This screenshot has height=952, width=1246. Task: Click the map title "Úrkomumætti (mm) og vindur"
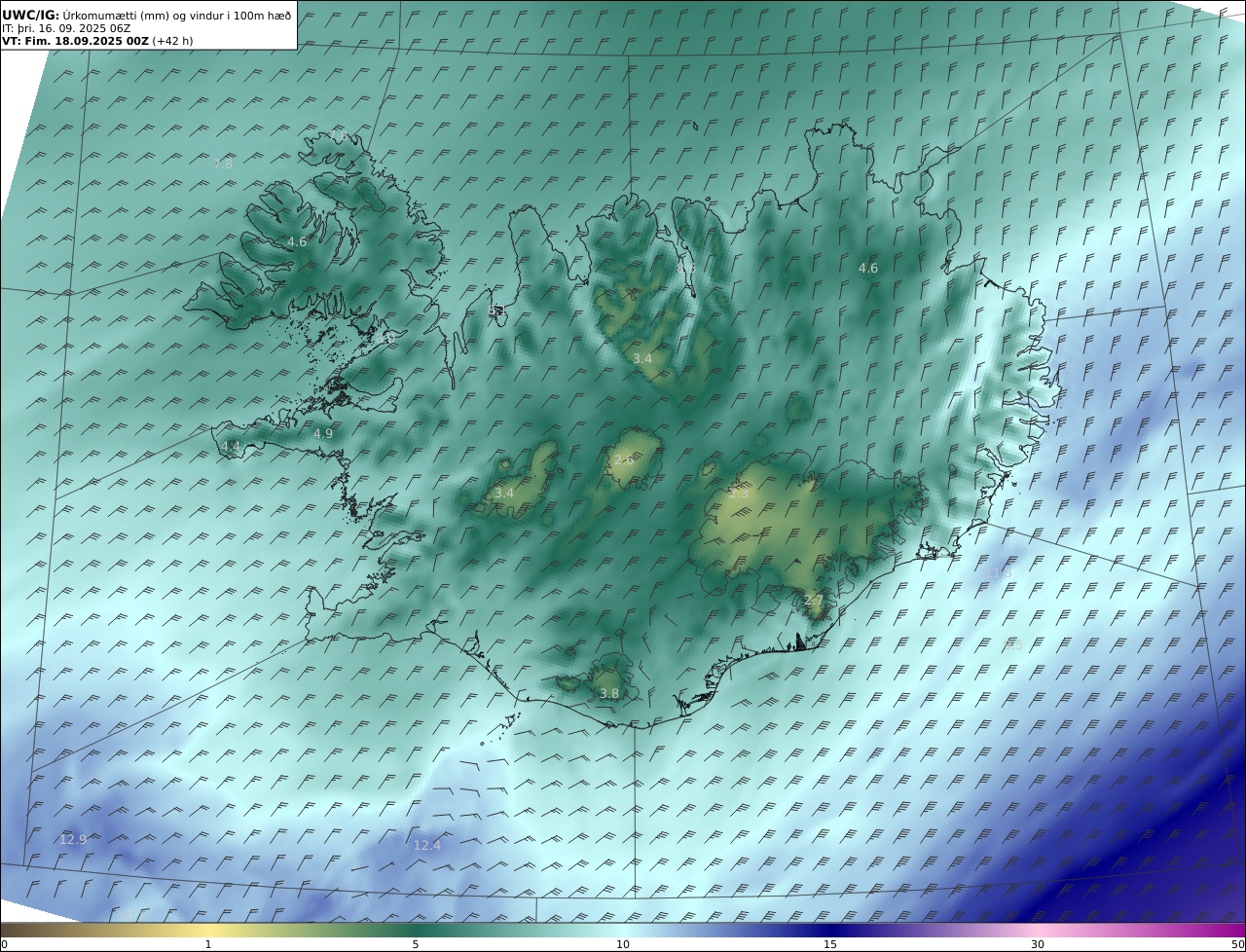tap(146, 16)
